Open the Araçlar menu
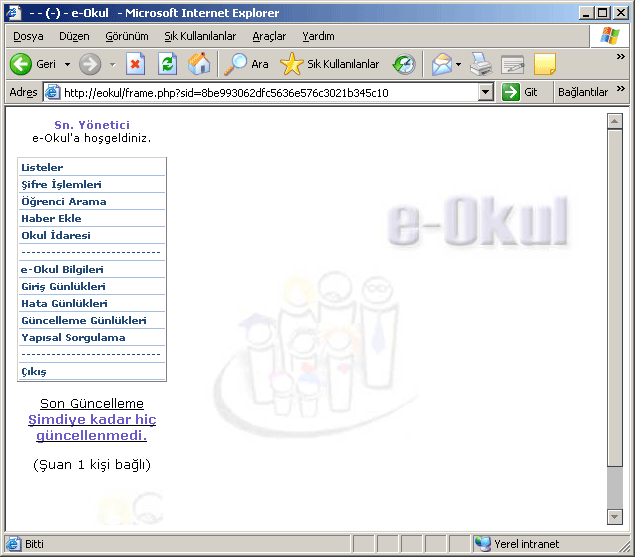 tap(269, 36)
